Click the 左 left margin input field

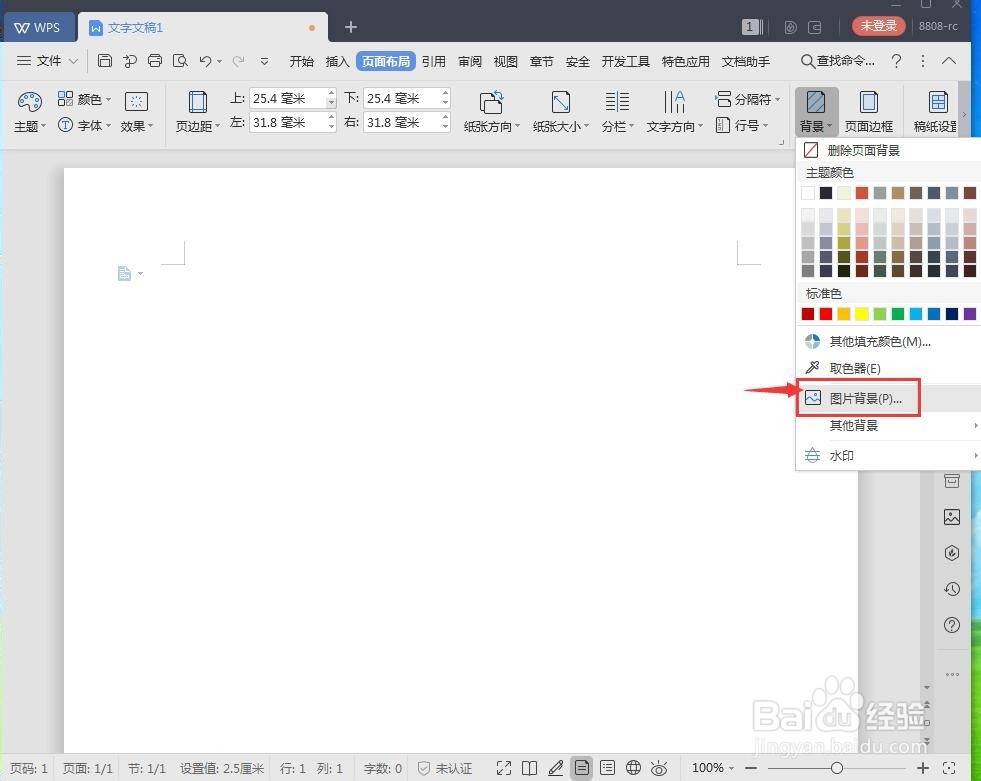[288, 123]
